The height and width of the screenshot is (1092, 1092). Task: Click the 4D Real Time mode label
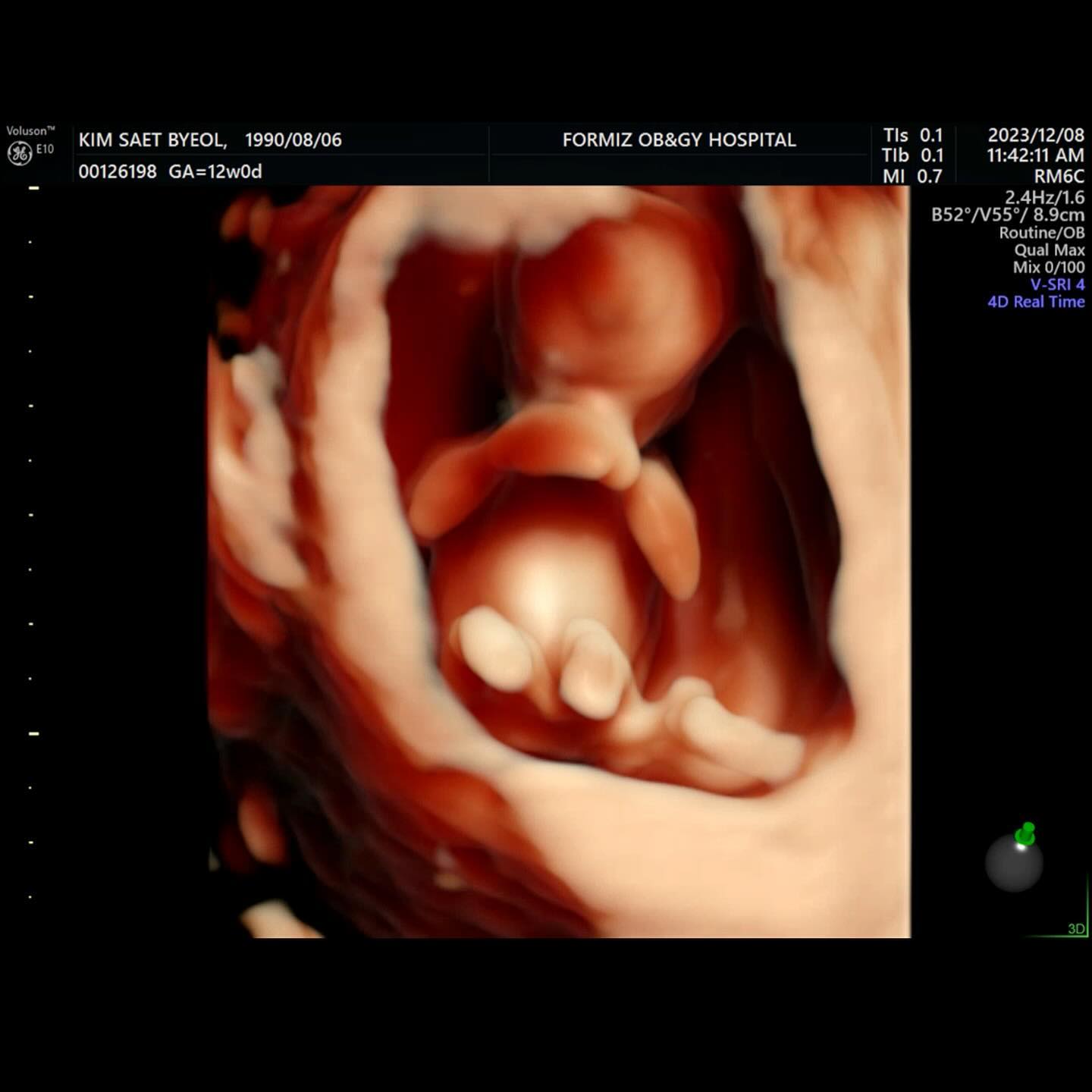point(1036,302)
